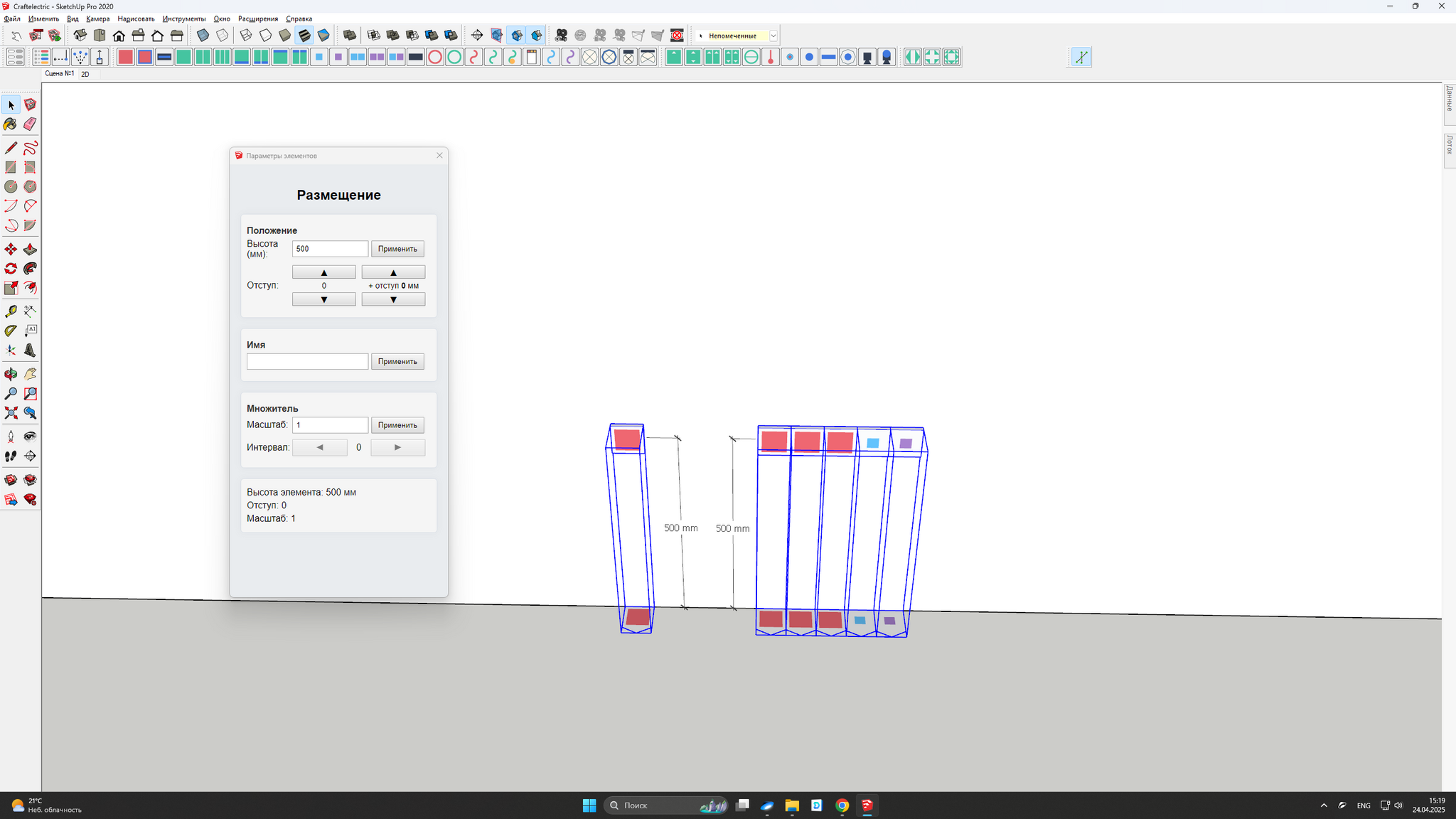Image resolution: width=1456 pixels, height=819 pixels.
Task: Select the Eraser tool
Action: [30, 124]
